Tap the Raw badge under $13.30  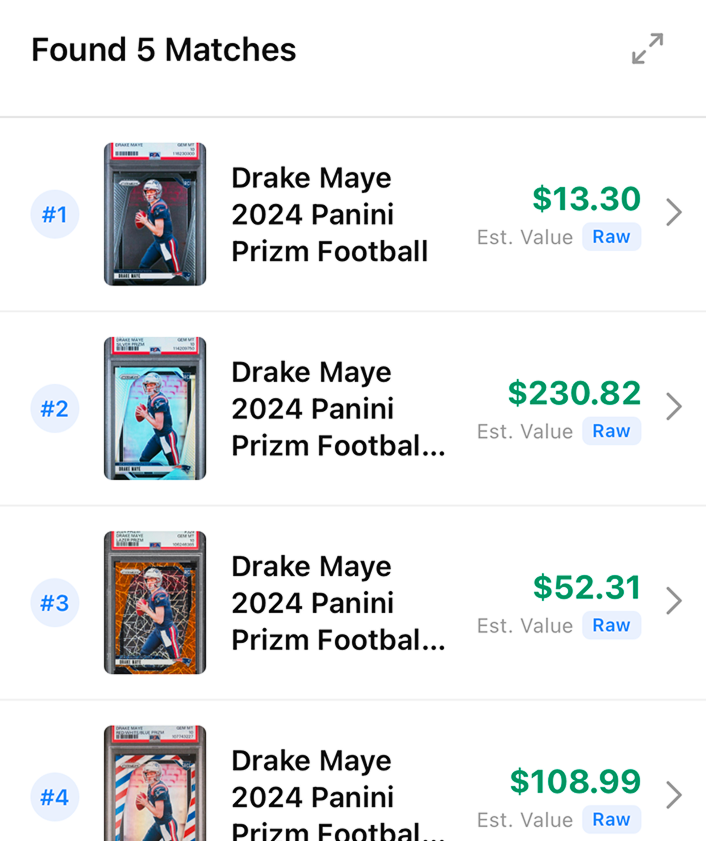(x=611, y=237)
